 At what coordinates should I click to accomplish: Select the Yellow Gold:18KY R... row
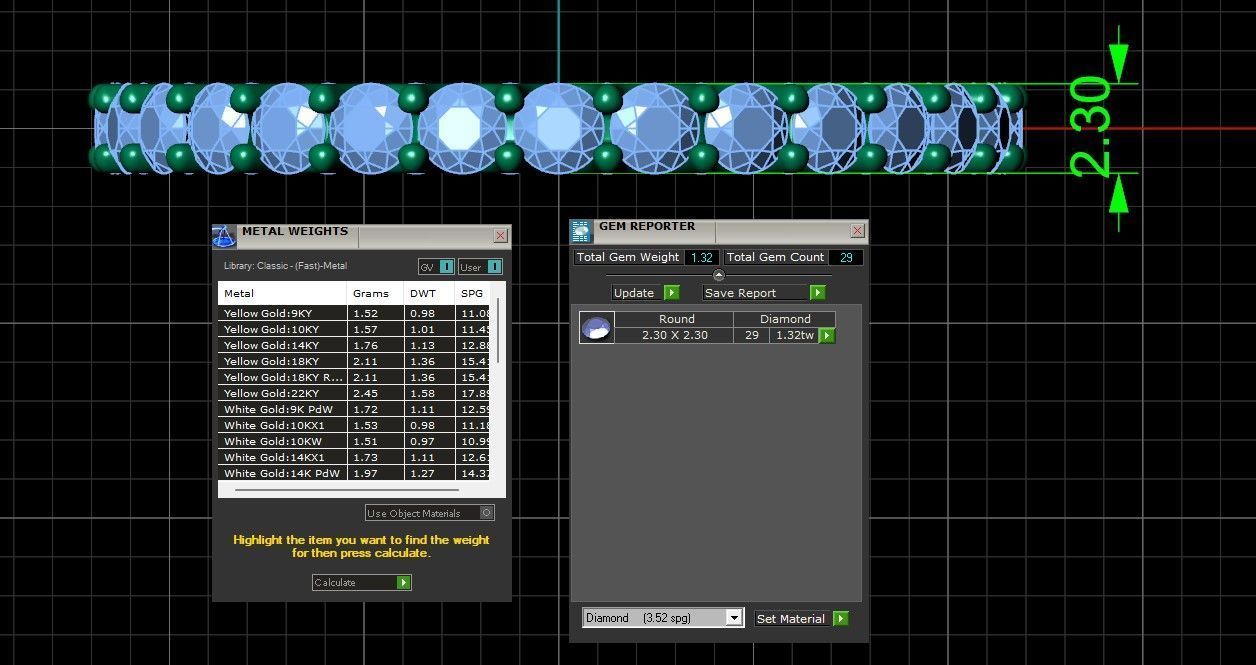354,377
